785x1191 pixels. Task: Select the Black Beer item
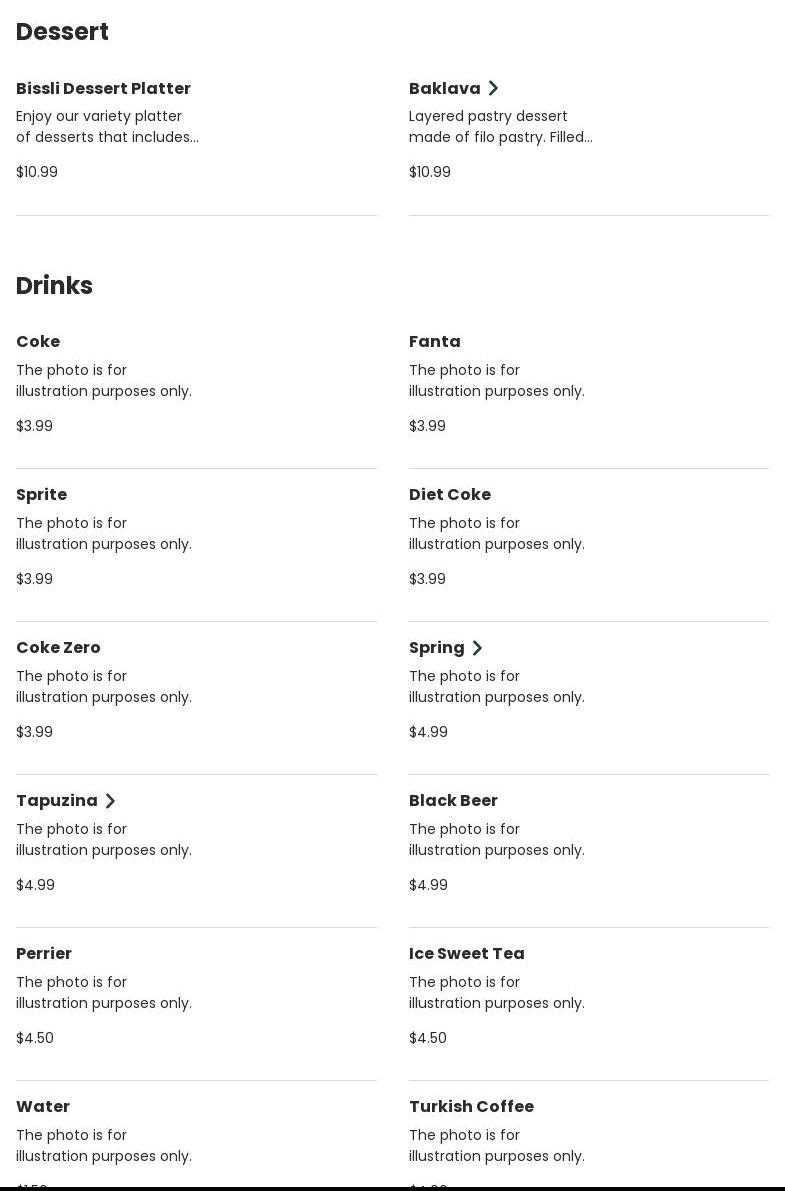[x=453, y=801]
